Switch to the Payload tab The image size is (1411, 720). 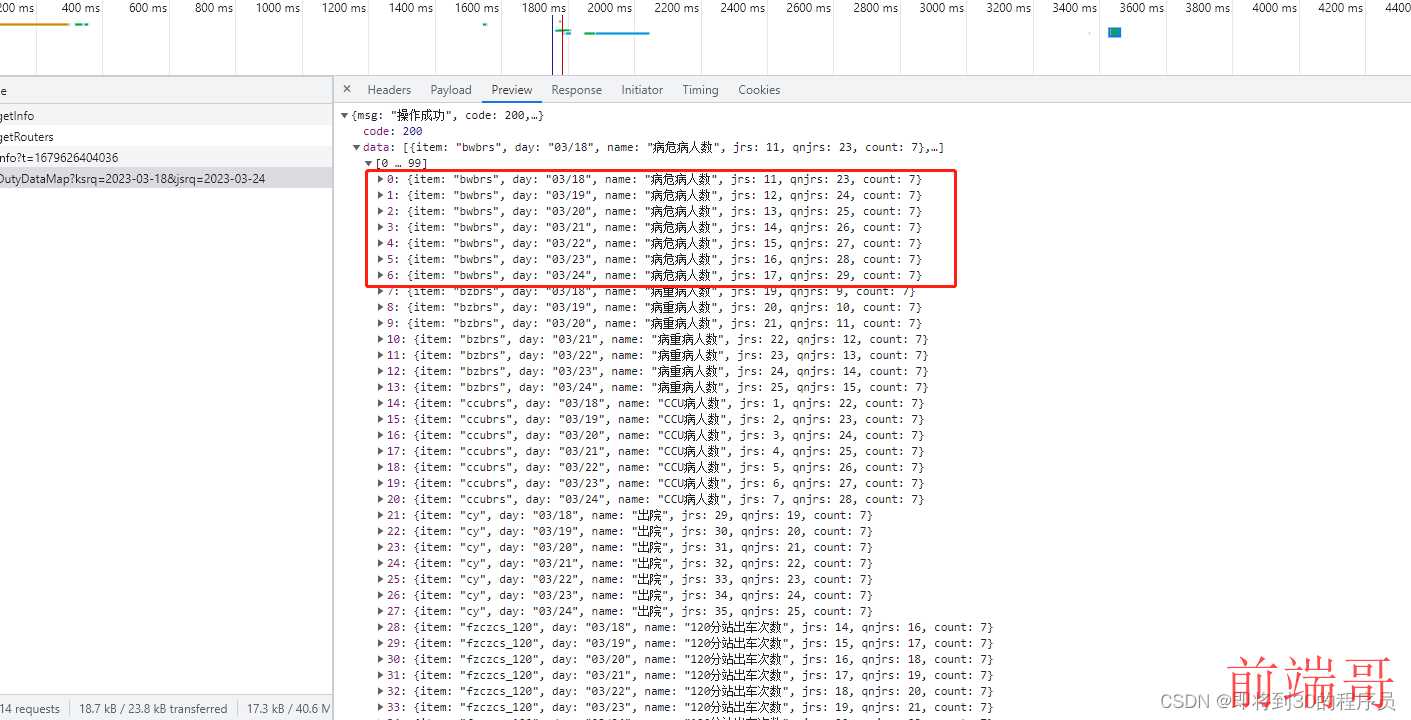click(x=451, y=90)
